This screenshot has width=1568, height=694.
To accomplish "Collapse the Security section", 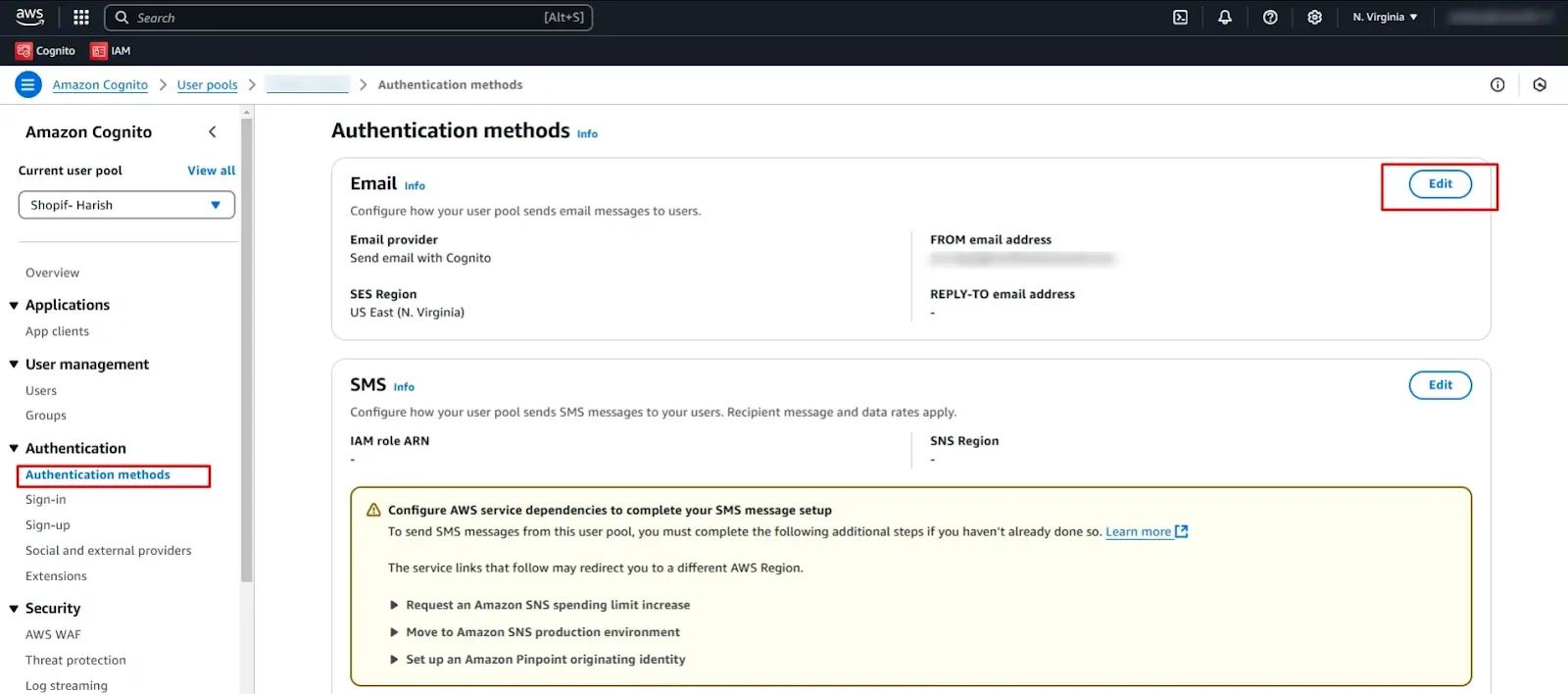I will pos(14,609).
